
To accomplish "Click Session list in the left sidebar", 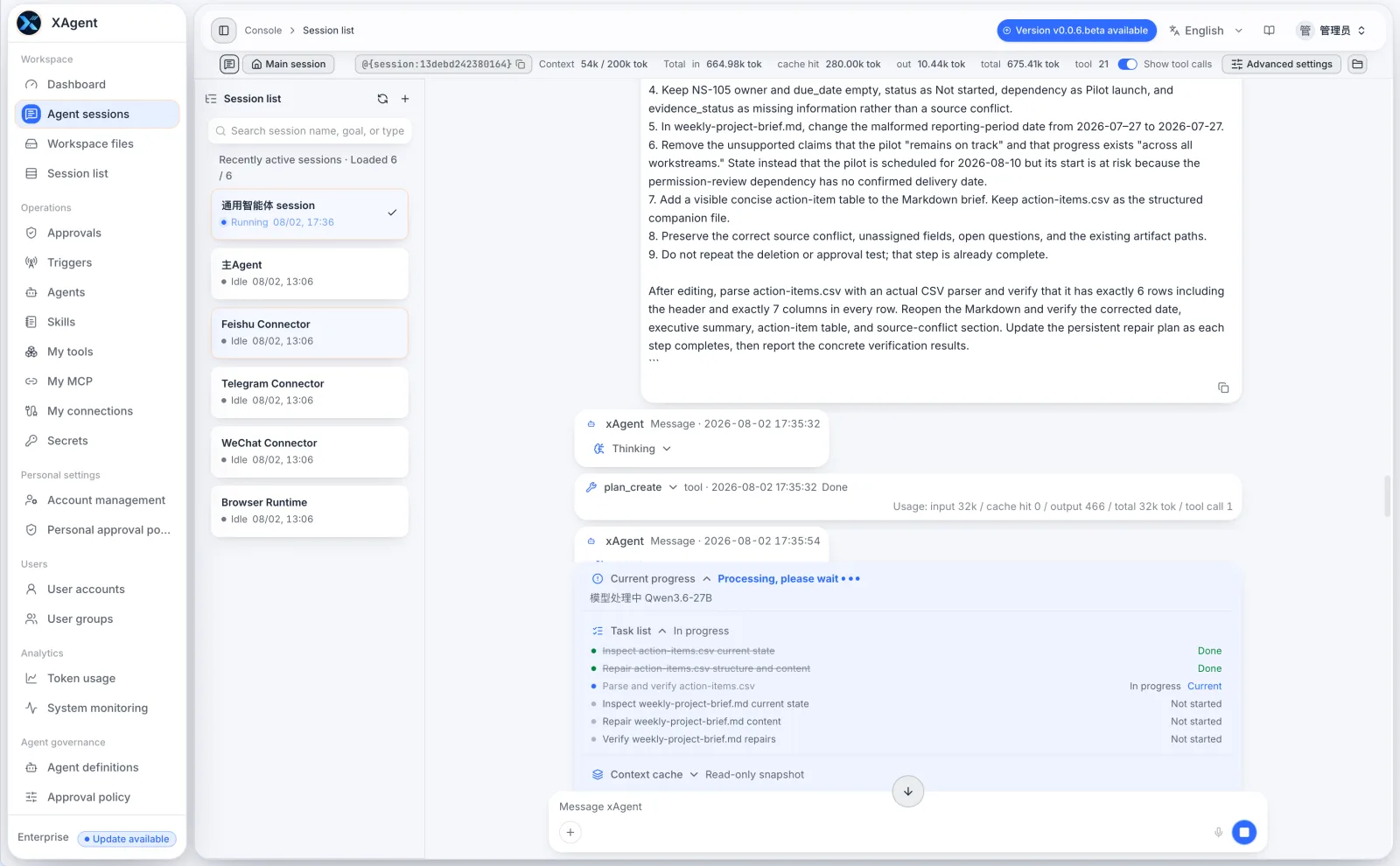I will click(97, 173).
